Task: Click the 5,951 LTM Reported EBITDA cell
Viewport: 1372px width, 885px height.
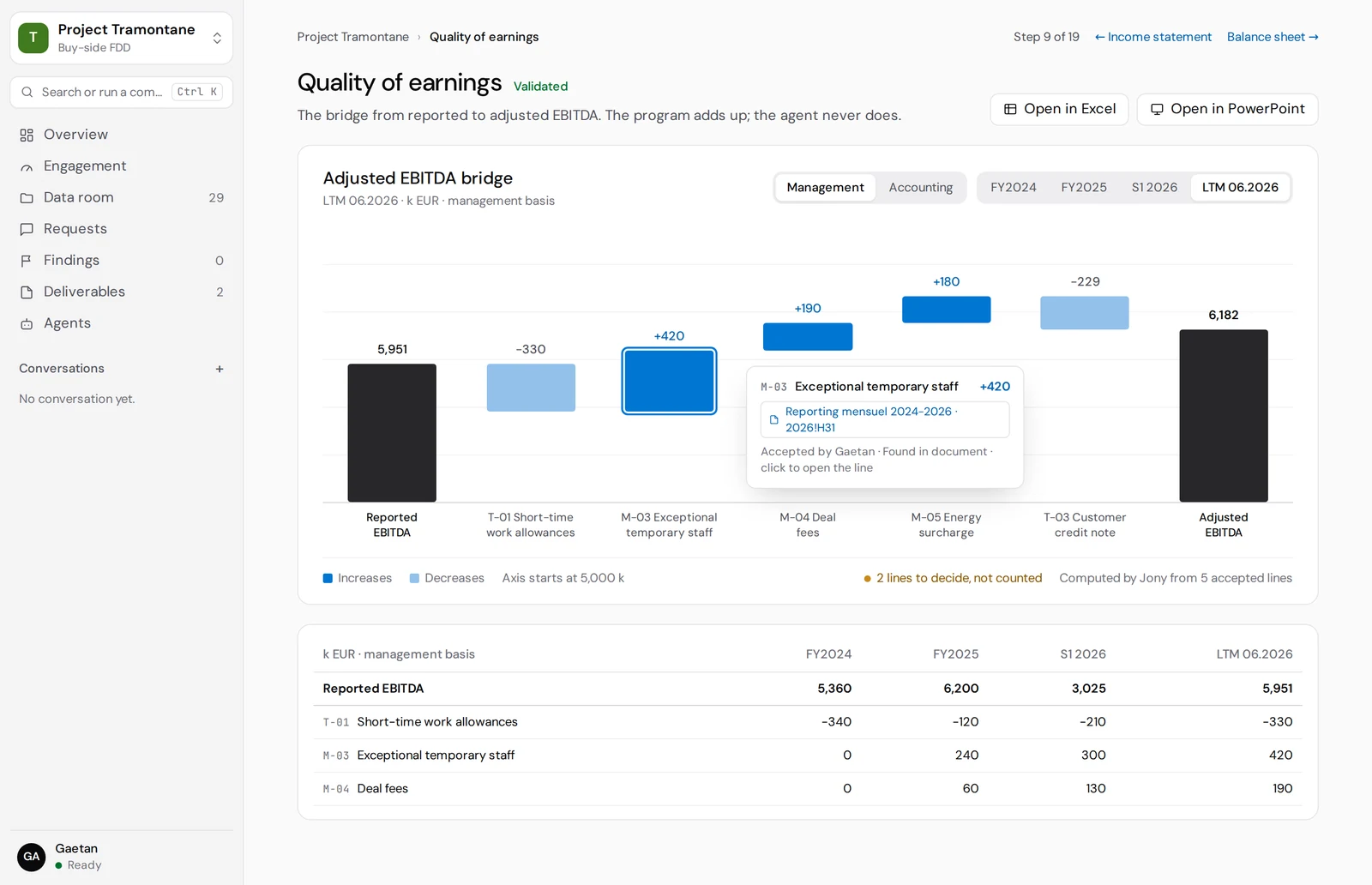Action: tap(1277, 689)
